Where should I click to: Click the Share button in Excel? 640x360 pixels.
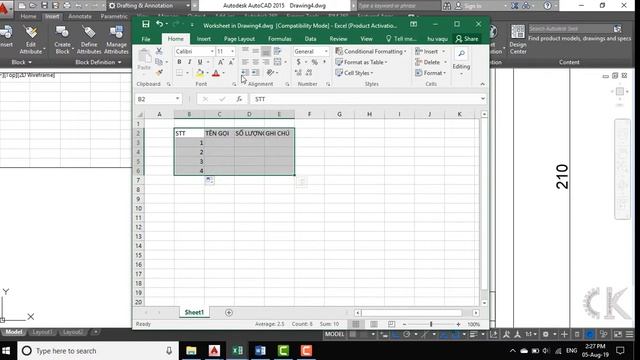click(x=467, y=39)
